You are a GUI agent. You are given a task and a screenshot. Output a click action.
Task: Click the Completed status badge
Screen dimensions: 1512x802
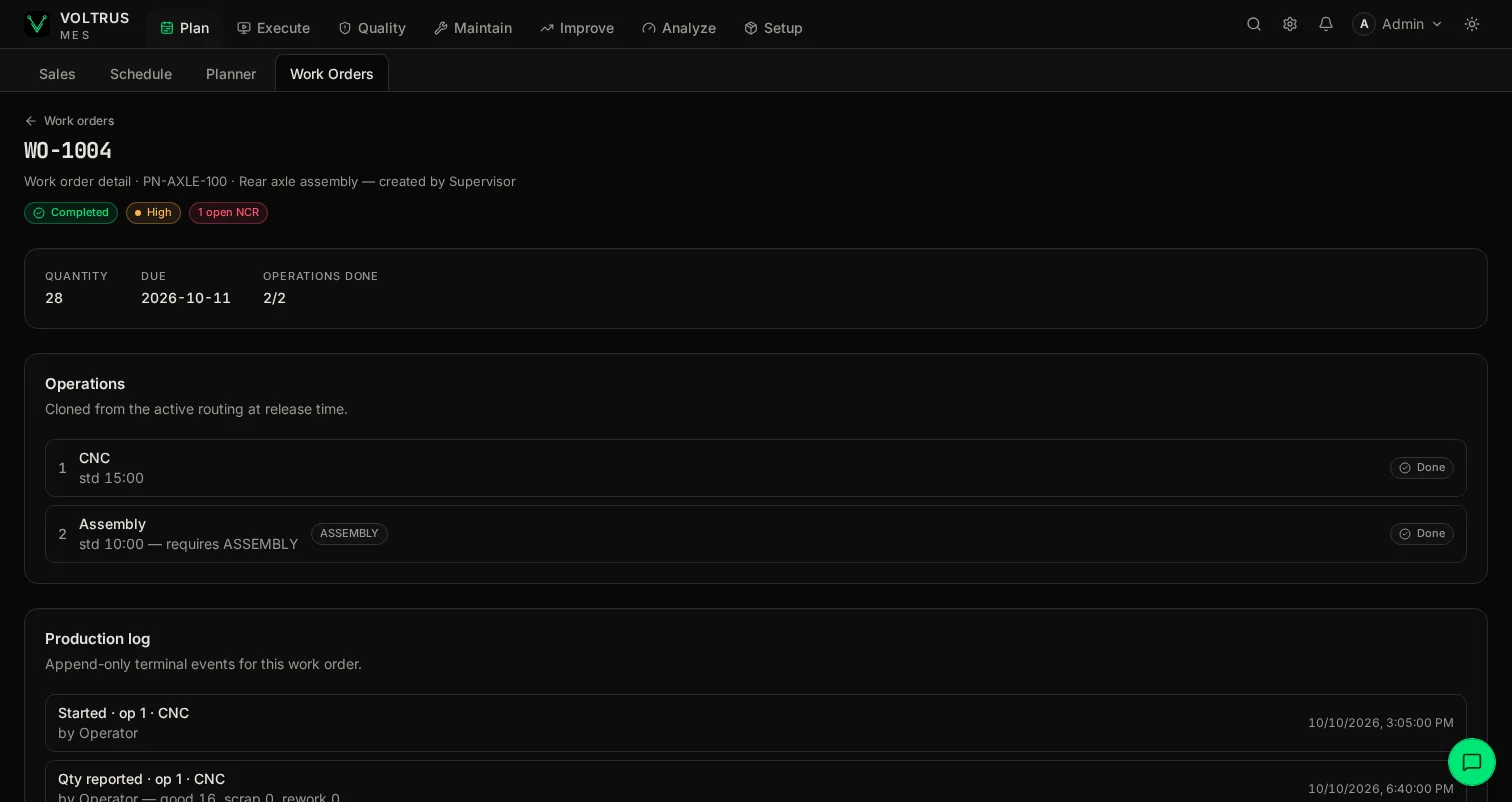pos(71,213)
